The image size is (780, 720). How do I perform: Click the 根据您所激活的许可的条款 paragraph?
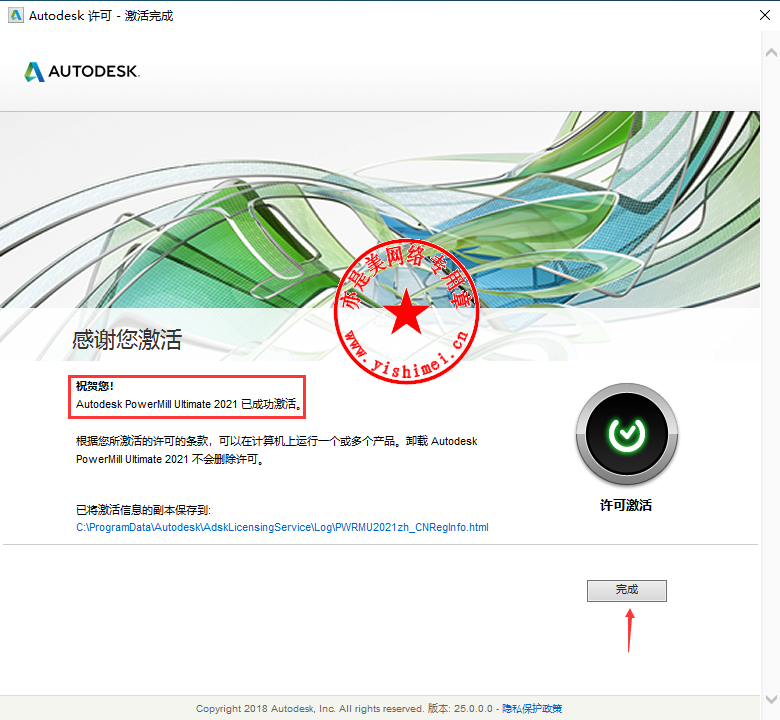click(277, 450)
